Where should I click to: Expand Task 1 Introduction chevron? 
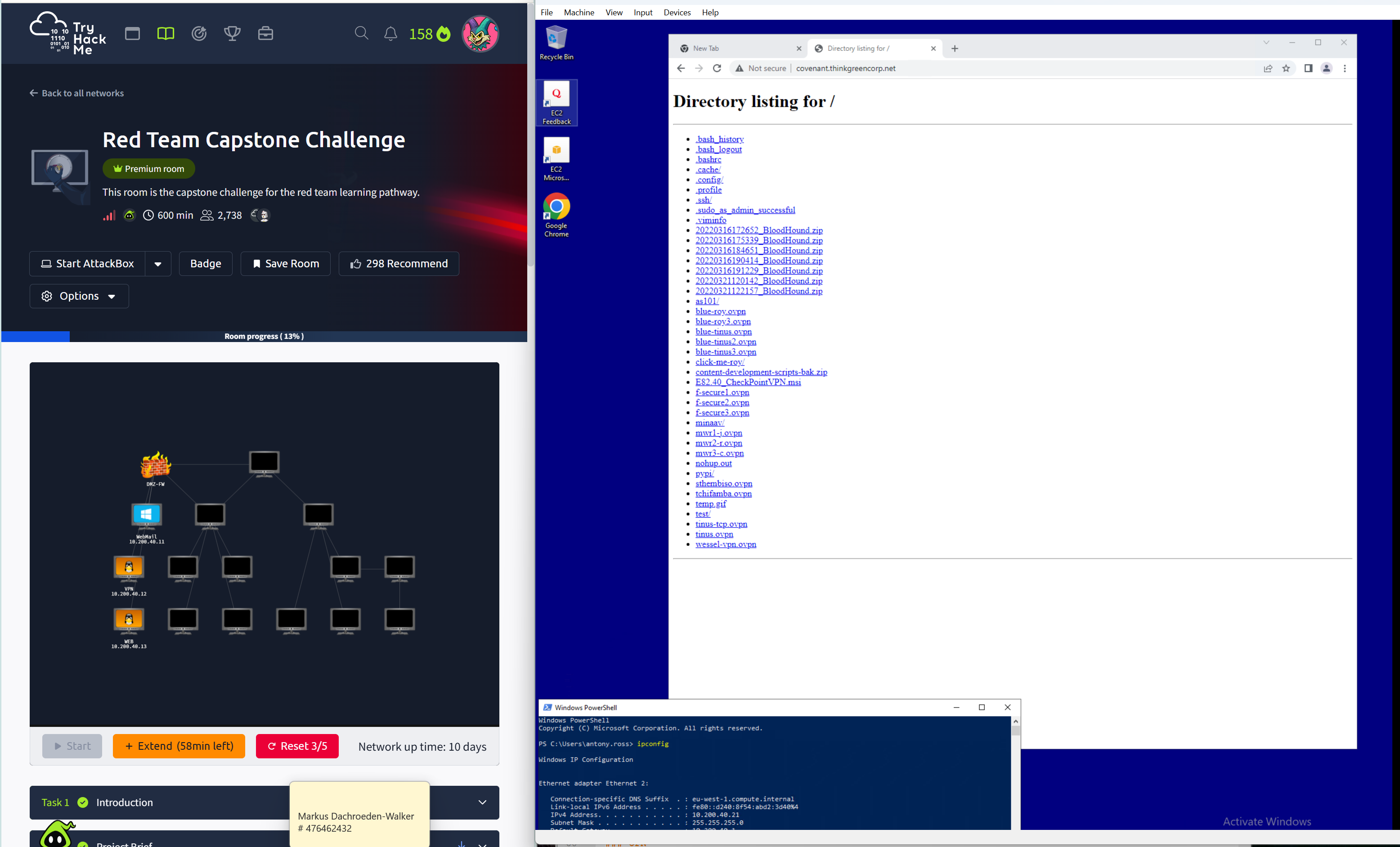click(x=482, y=802)
